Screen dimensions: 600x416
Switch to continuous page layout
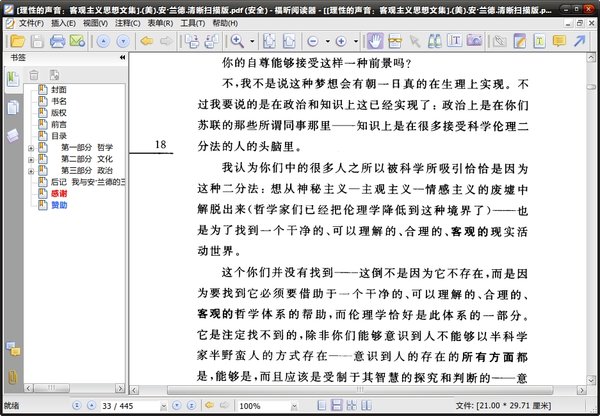click(337, 405)
